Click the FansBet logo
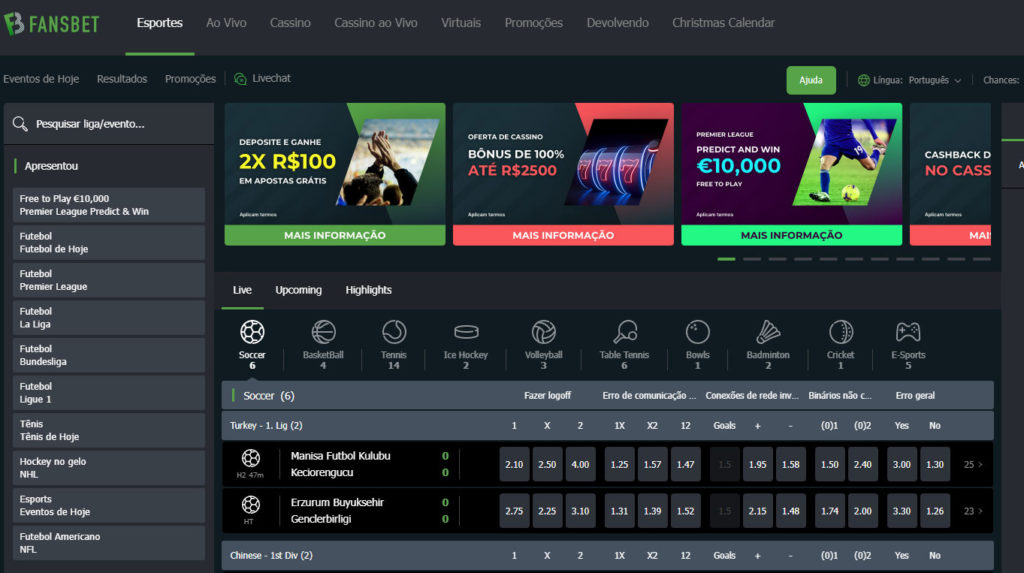The height and width of the screenshot is (573, 1024). [52, 24]
